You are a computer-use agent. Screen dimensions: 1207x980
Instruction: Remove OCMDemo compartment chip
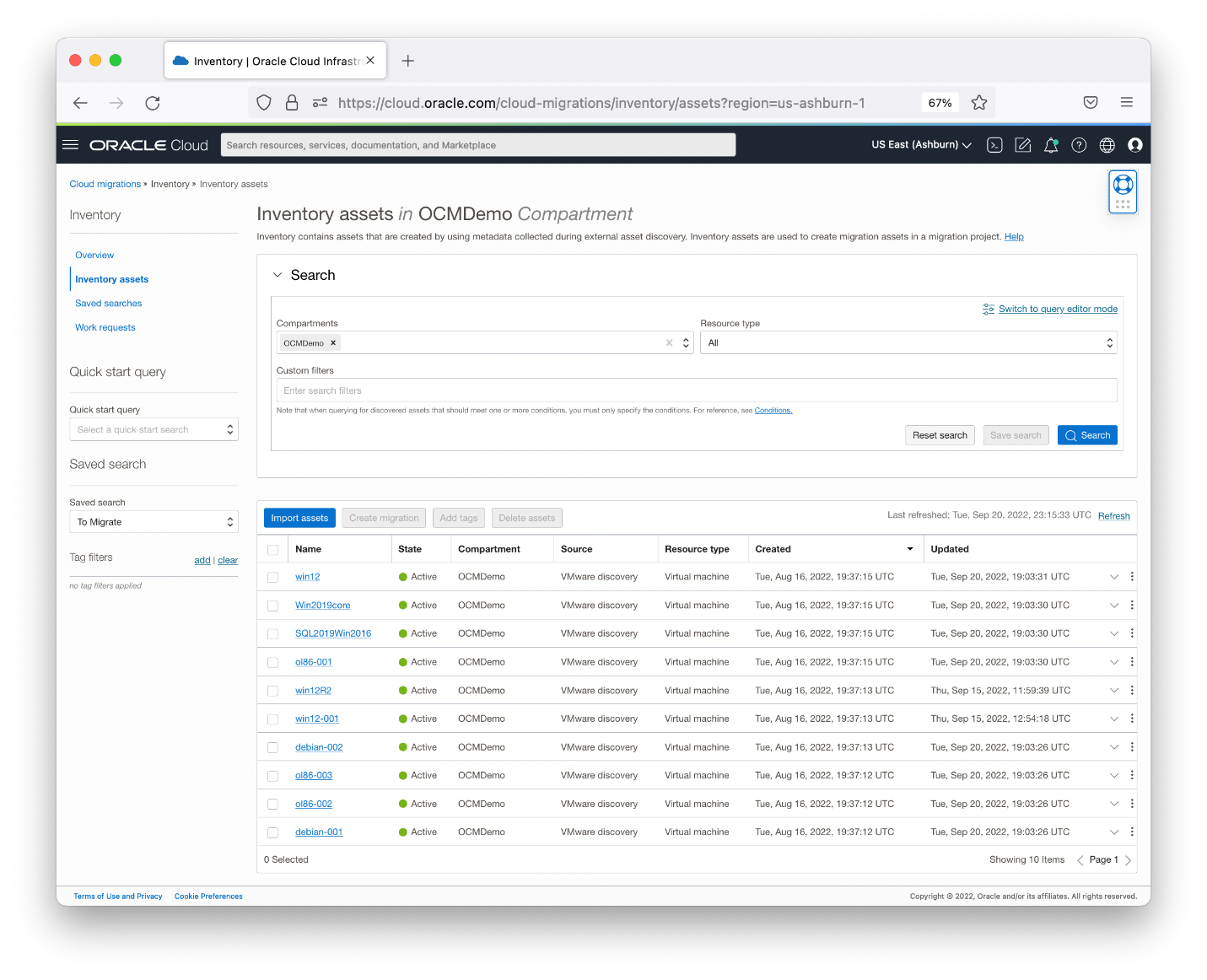(333, 343)
